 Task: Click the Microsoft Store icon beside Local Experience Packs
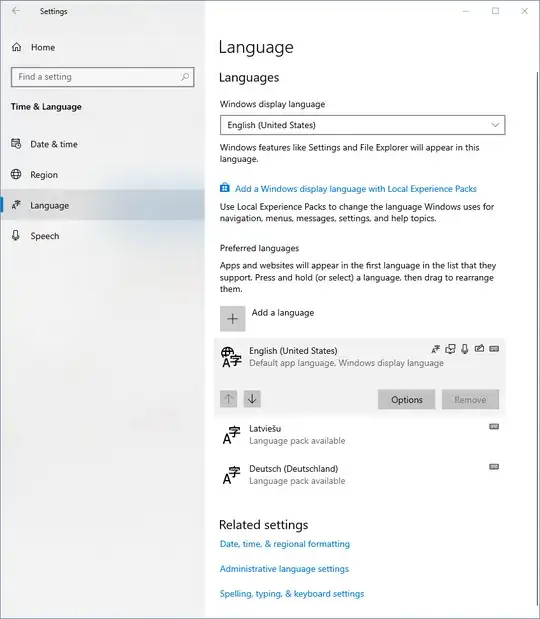[225, 188]
